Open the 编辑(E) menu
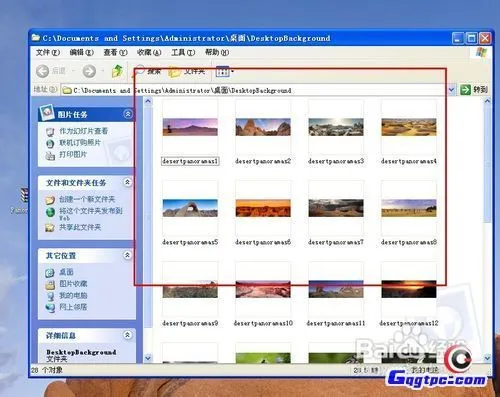 pos(82,53)
